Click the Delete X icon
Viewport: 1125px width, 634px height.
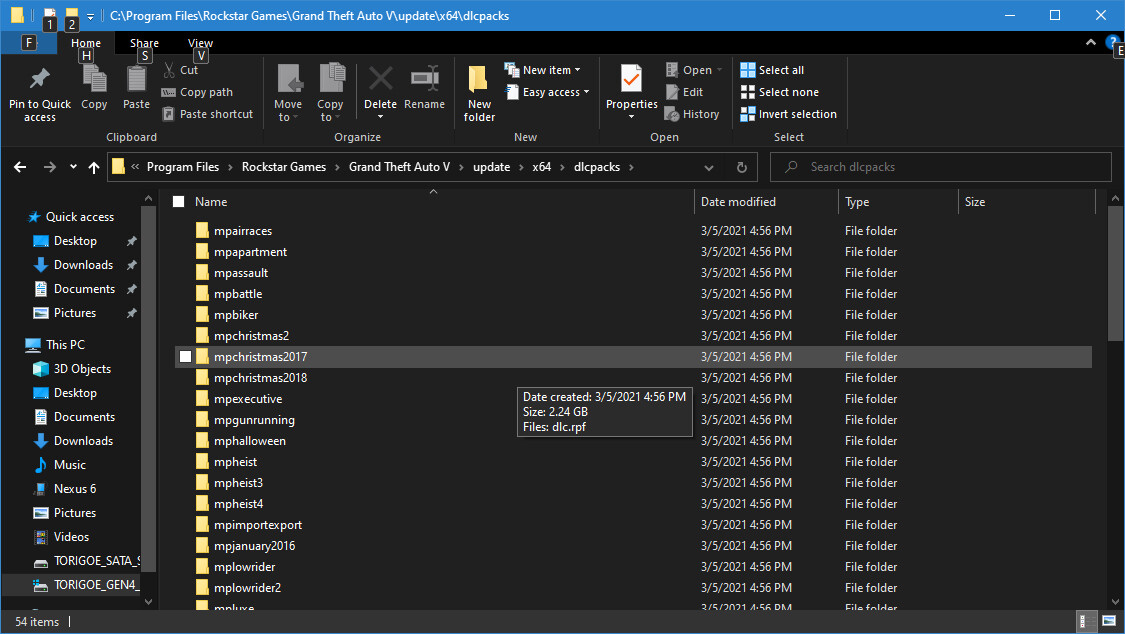point(380,78)
